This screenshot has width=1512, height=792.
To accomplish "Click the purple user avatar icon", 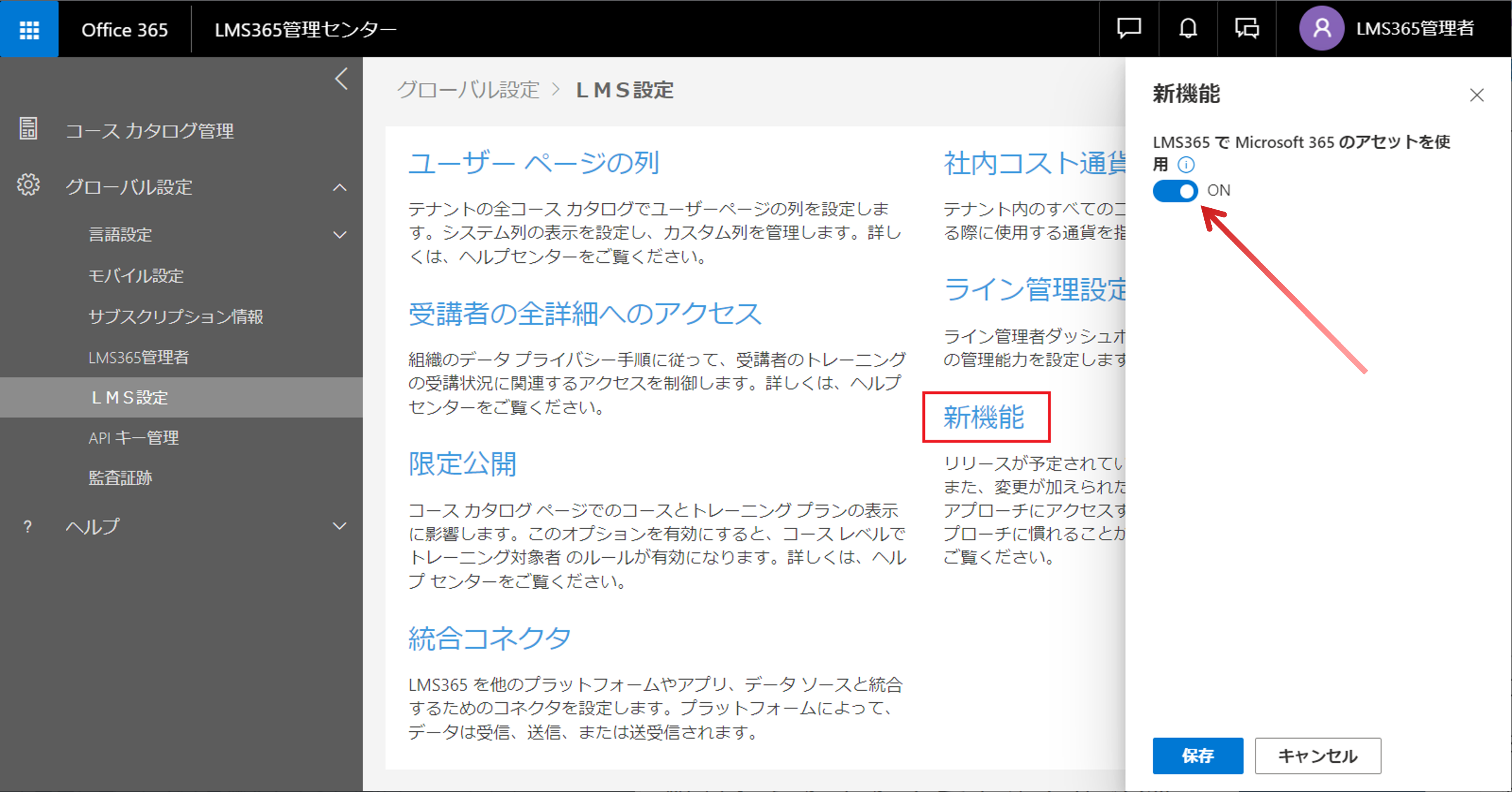I will [1321, 28].
